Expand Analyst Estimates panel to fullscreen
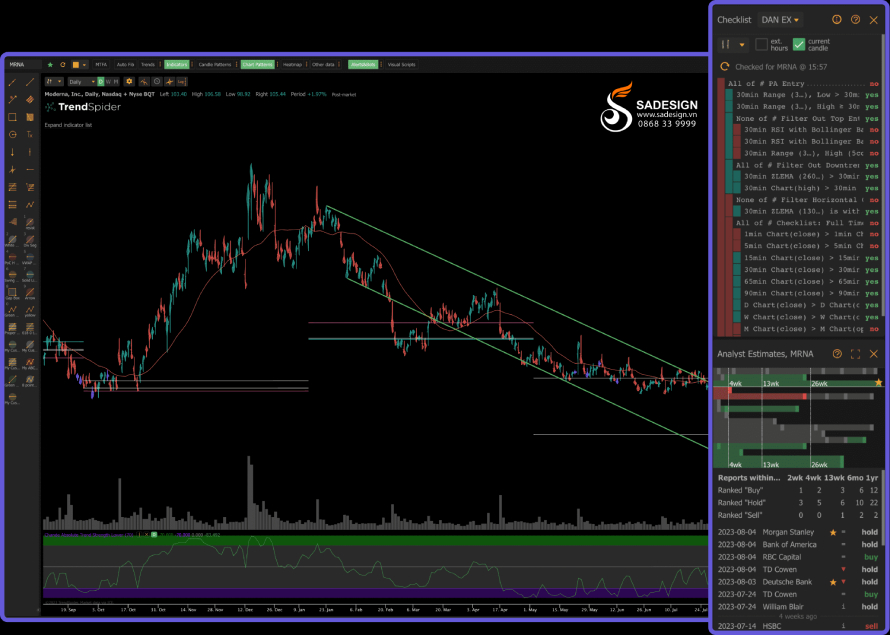This screenshot has height=635, width=890. point(855,354)
